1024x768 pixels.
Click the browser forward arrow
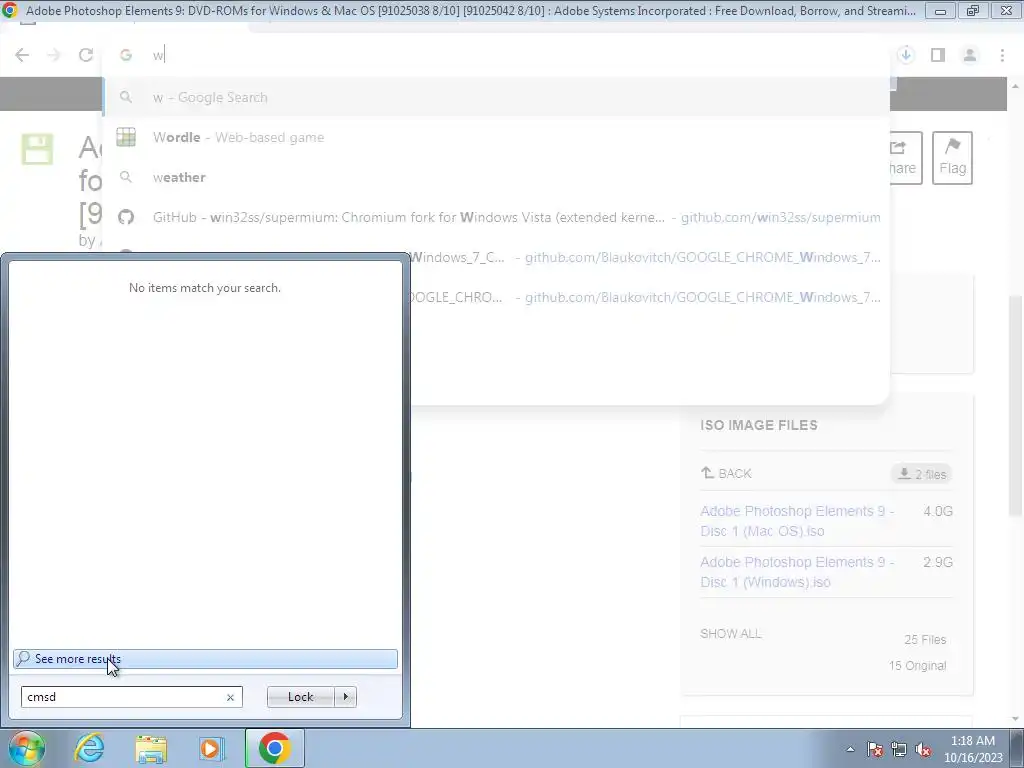point(54,56)
